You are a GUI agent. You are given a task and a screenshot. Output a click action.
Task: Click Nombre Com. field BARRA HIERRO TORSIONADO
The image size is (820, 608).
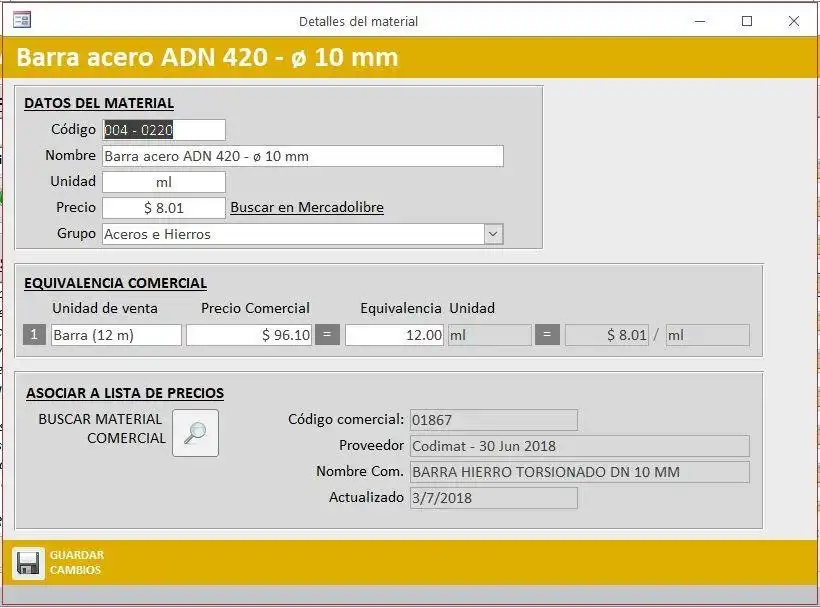click(579, 472)
